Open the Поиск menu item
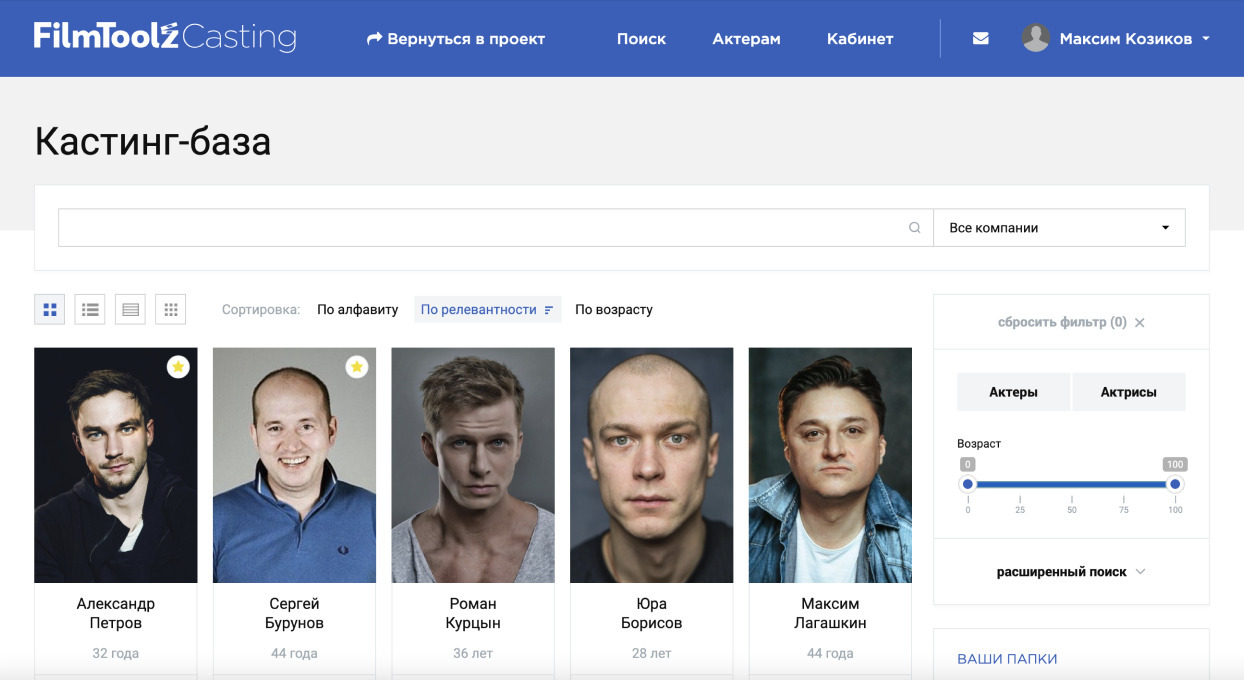Screen dimensions: 1244x680 (x=641, y=39)
